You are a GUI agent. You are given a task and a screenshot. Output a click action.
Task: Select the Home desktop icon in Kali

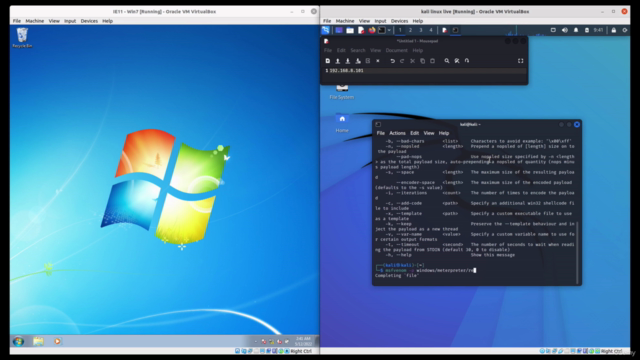pyautogui.click(x=342, y=124)
